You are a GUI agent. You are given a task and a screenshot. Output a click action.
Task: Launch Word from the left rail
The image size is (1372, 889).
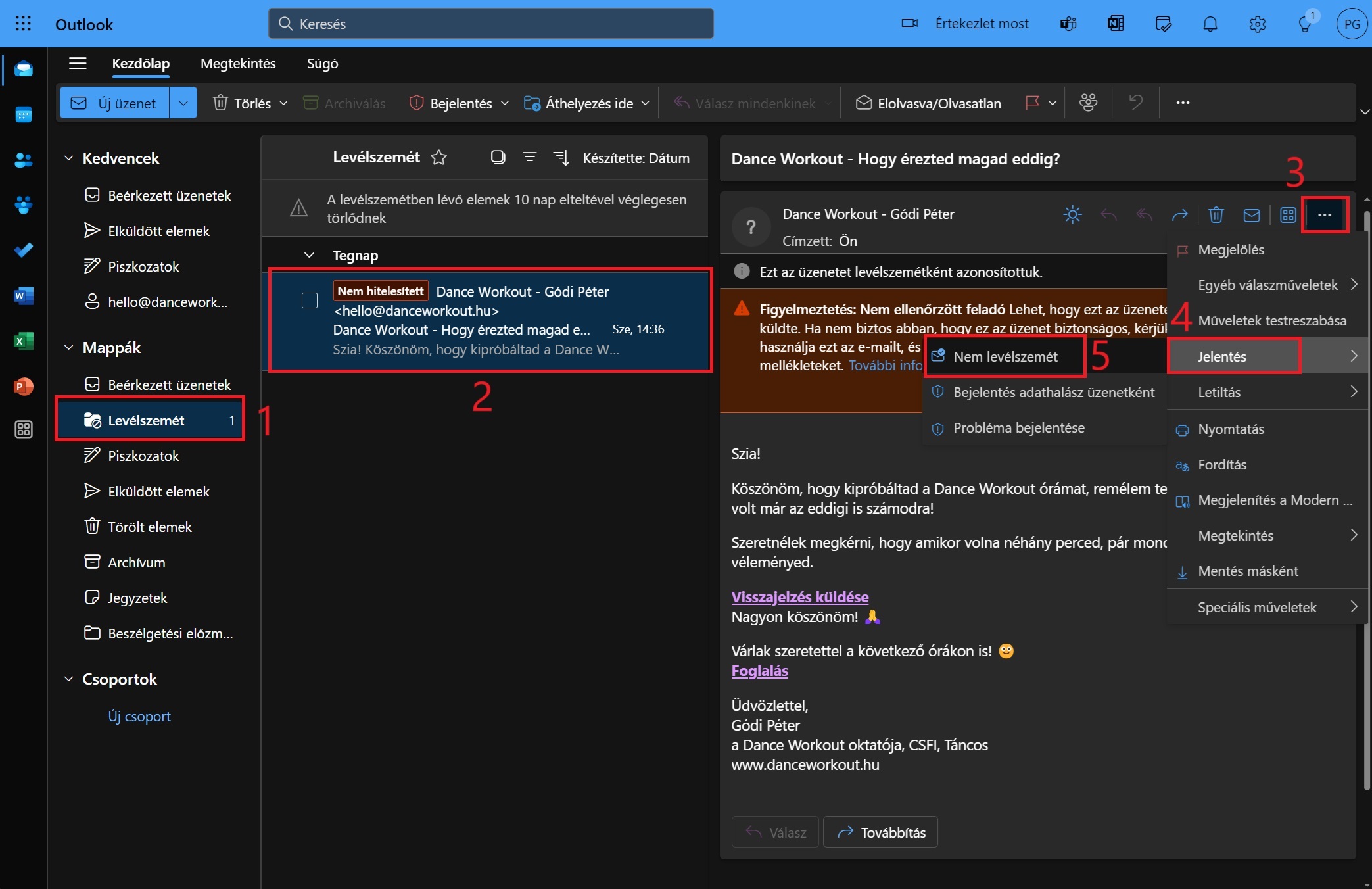pyautogui.click(x=24, y=296)
